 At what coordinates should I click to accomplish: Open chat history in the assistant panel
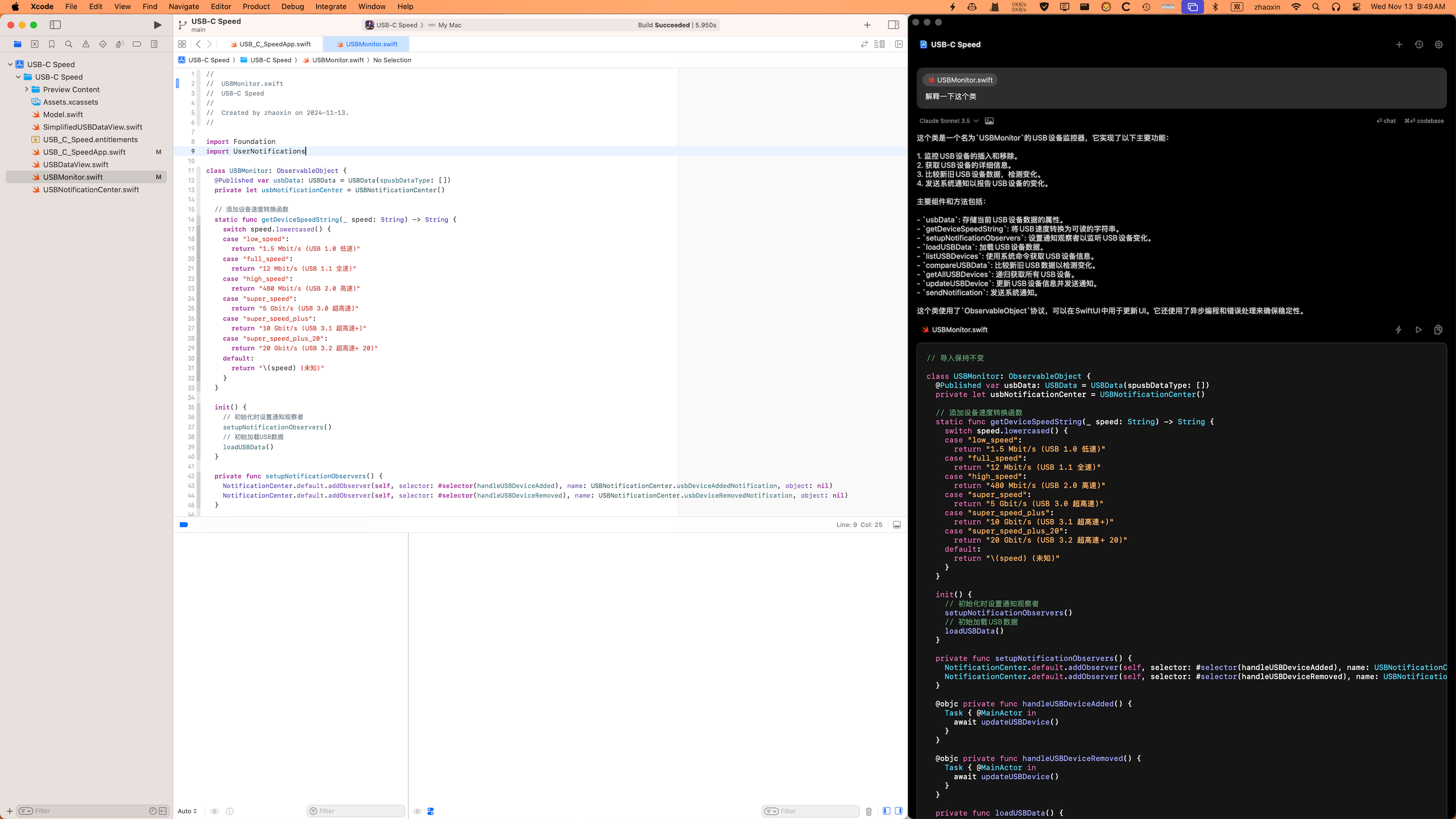click(1419, 44)
